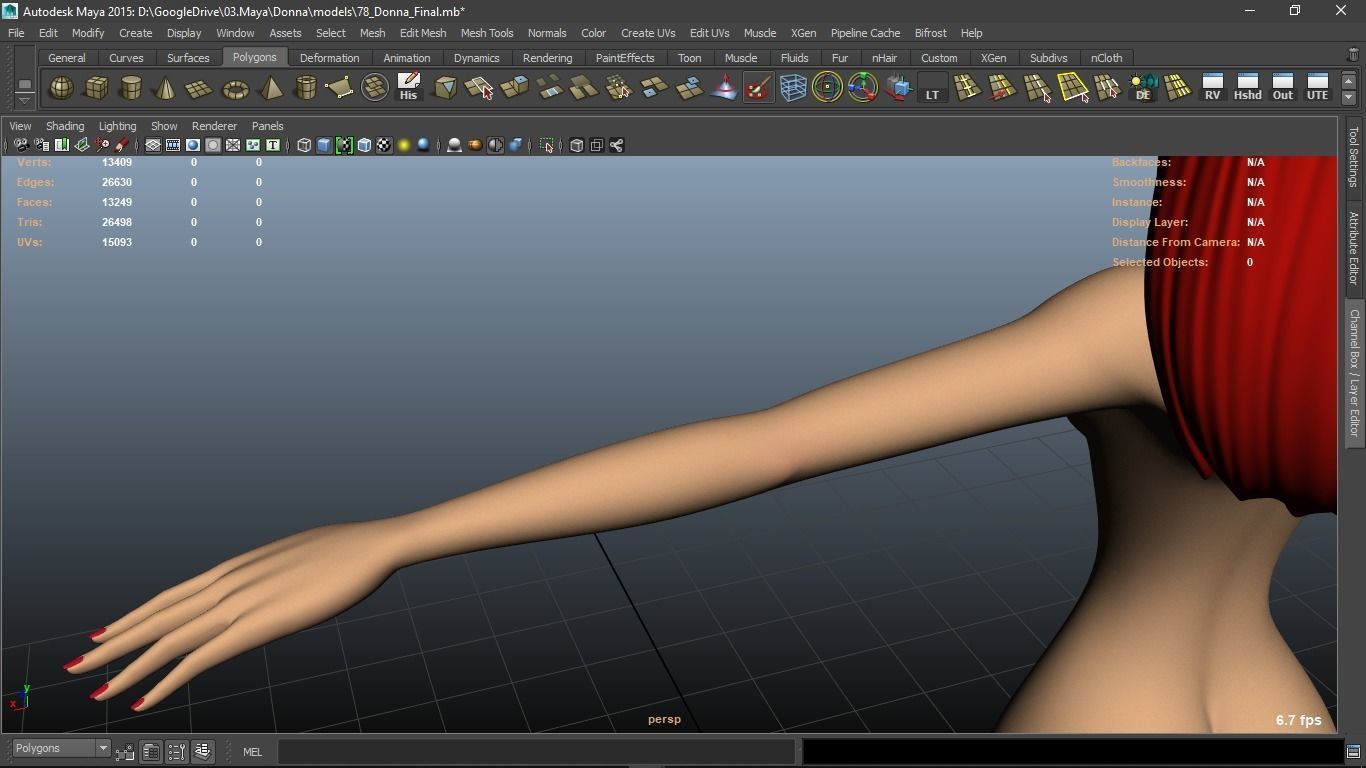
Task: Open the View panel menu
Action: 20,126
